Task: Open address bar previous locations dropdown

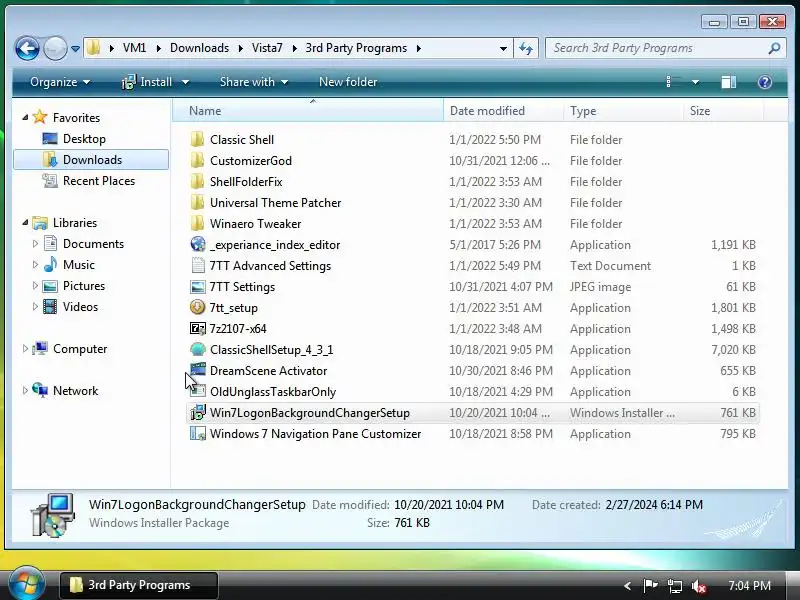Action: tap(503, 49)
